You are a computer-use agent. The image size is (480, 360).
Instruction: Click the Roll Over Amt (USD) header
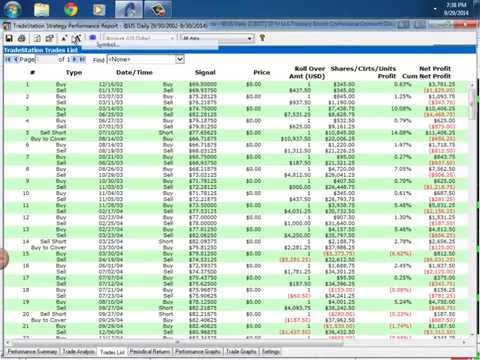coord(308,72)
